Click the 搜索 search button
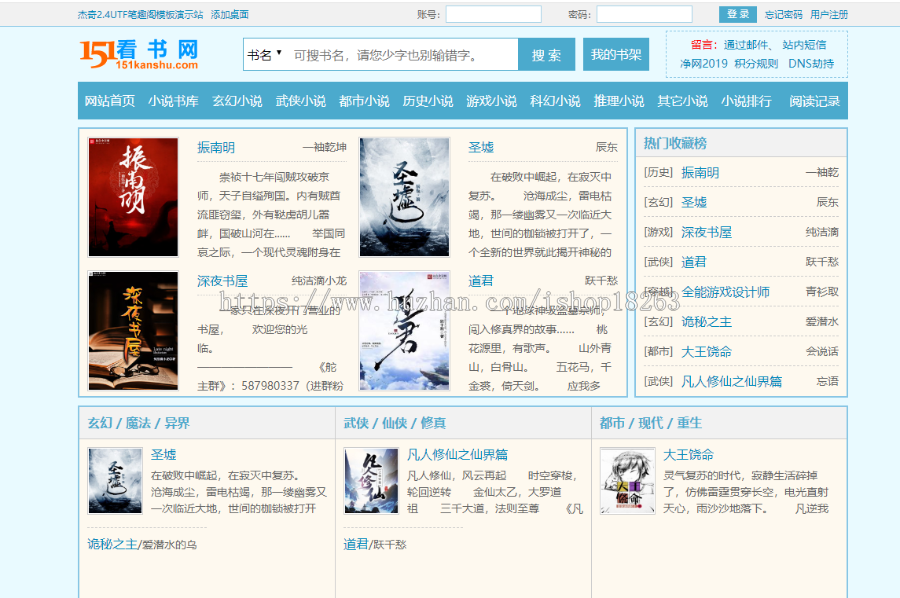Image resolution: width=900 pixels, height=598 pixels. 546,54
